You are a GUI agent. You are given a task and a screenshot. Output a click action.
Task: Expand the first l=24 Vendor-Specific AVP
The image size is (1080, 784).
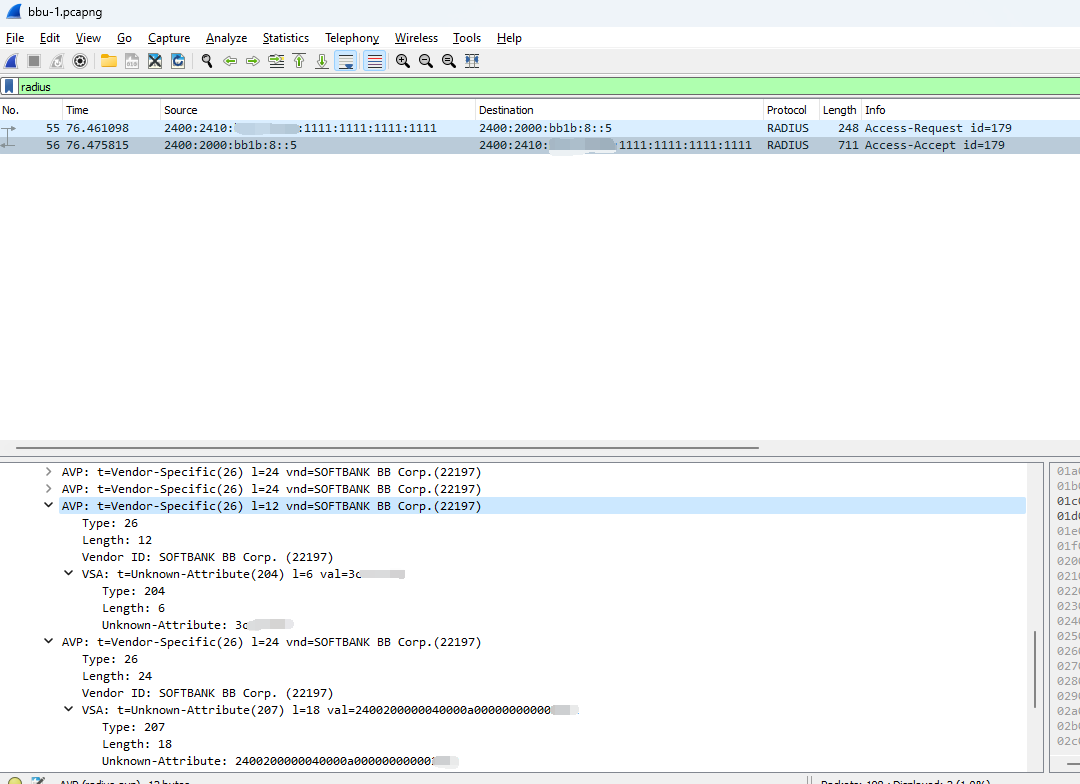point(48,472)
